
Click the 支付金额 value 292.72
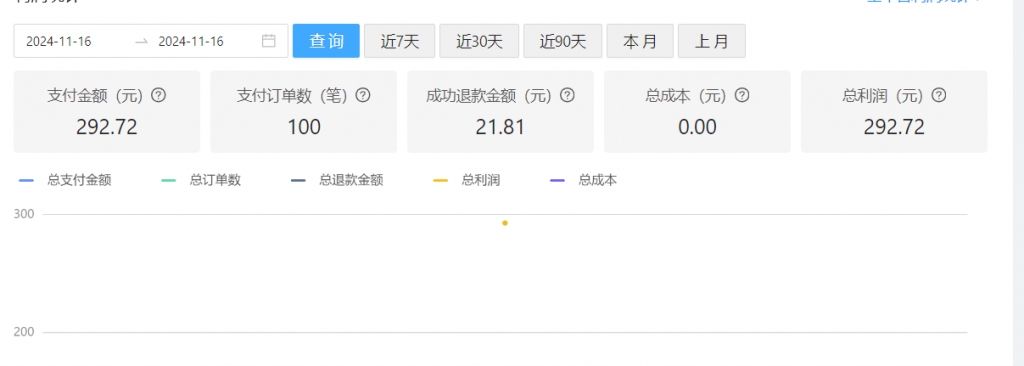[106, 127]
